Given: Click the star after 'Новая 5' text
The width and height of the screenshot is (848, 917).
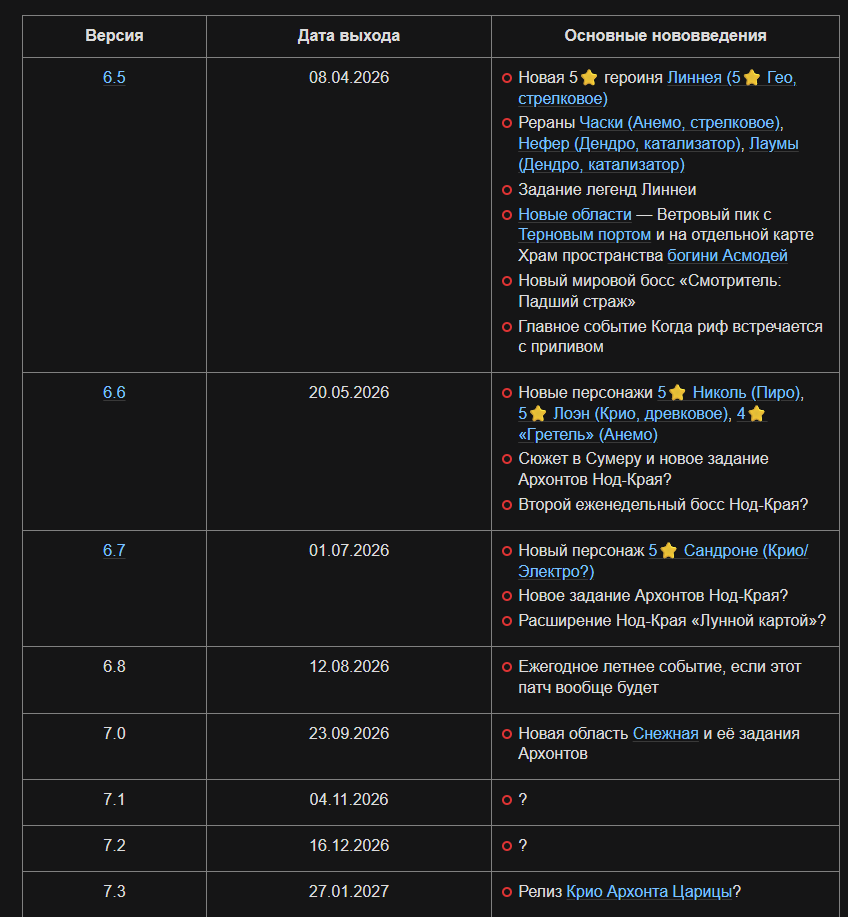Looking at the screenshot, I should pyautogui.click(x=589, y=78).
